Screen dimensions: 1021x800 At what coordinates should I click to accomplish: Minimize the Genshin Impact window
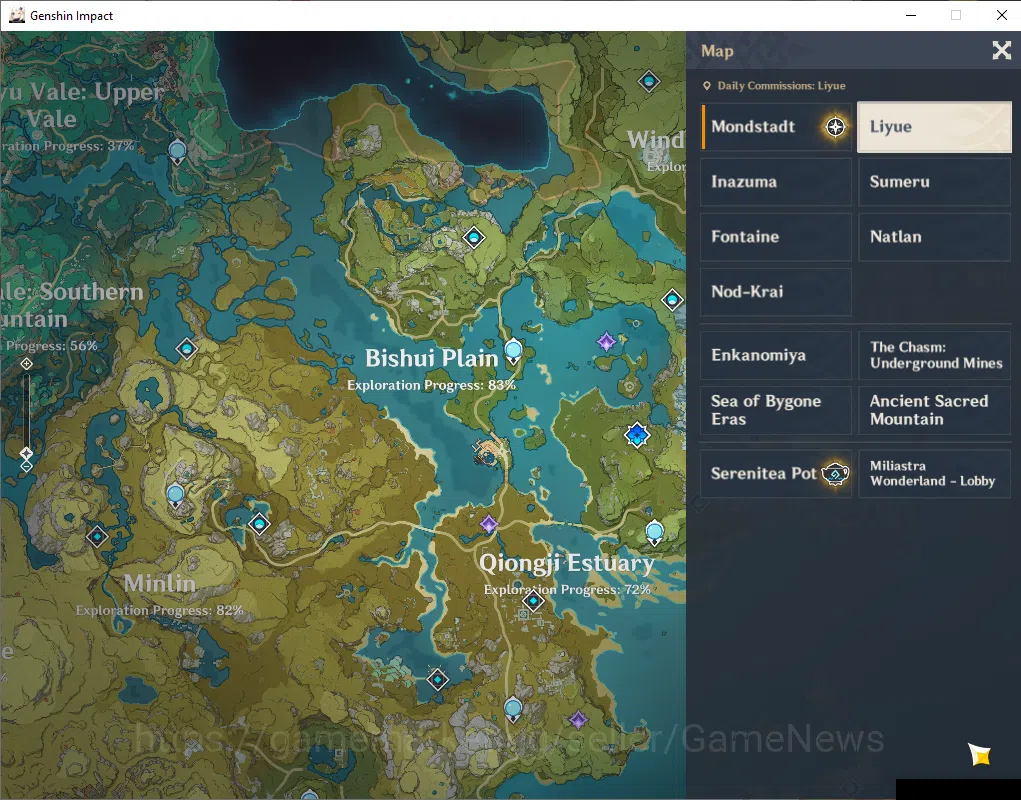coord(911,15)
